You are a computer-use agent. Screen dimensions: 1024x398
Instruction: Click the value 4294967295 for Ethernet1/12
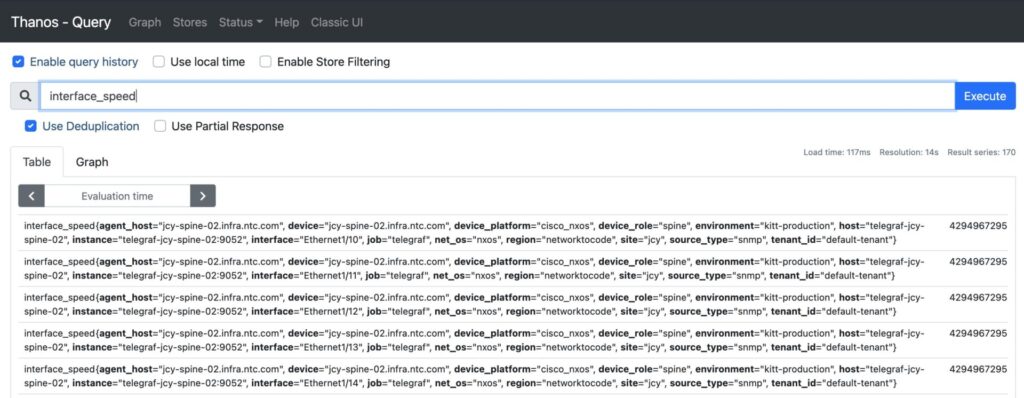tap(978, 297)
